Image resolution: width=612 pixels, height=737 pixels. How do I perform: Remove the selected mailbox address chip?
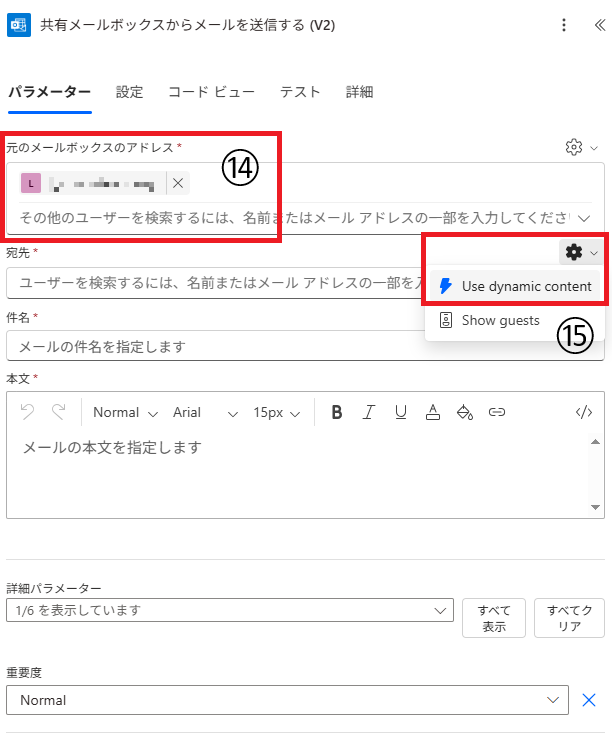click(178, 183)
